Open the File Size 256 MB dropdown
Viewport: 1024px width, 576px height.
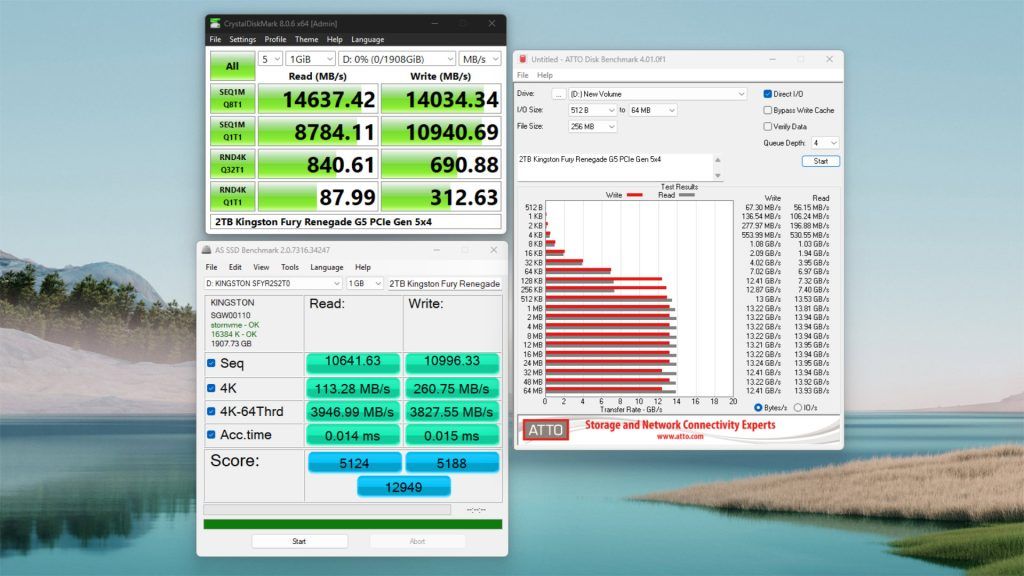[x=592, y=127]
